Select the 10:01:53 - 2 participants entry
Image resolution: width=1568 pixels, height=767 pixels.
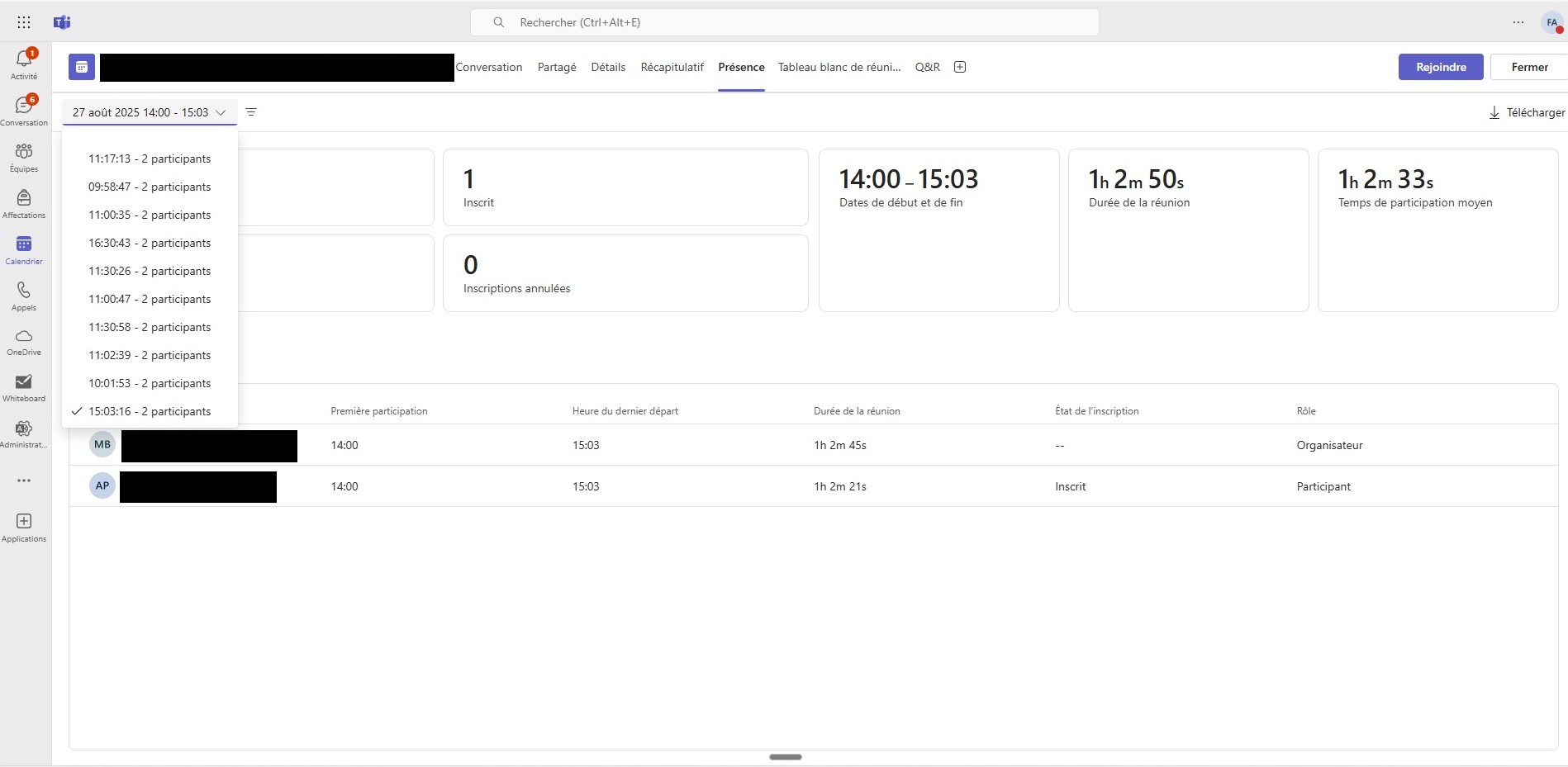tap(150, 383)
